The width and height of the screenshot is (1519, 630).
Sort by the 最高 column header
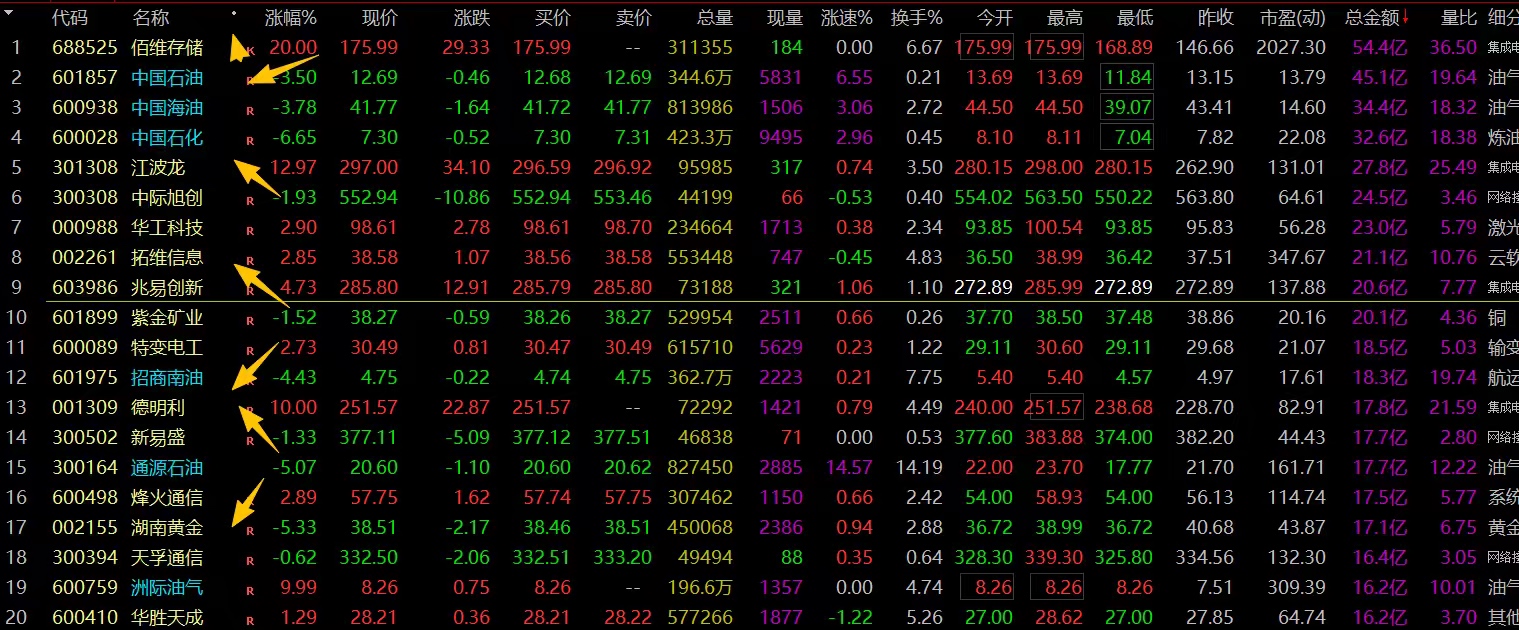click(x=1064, y=18)
